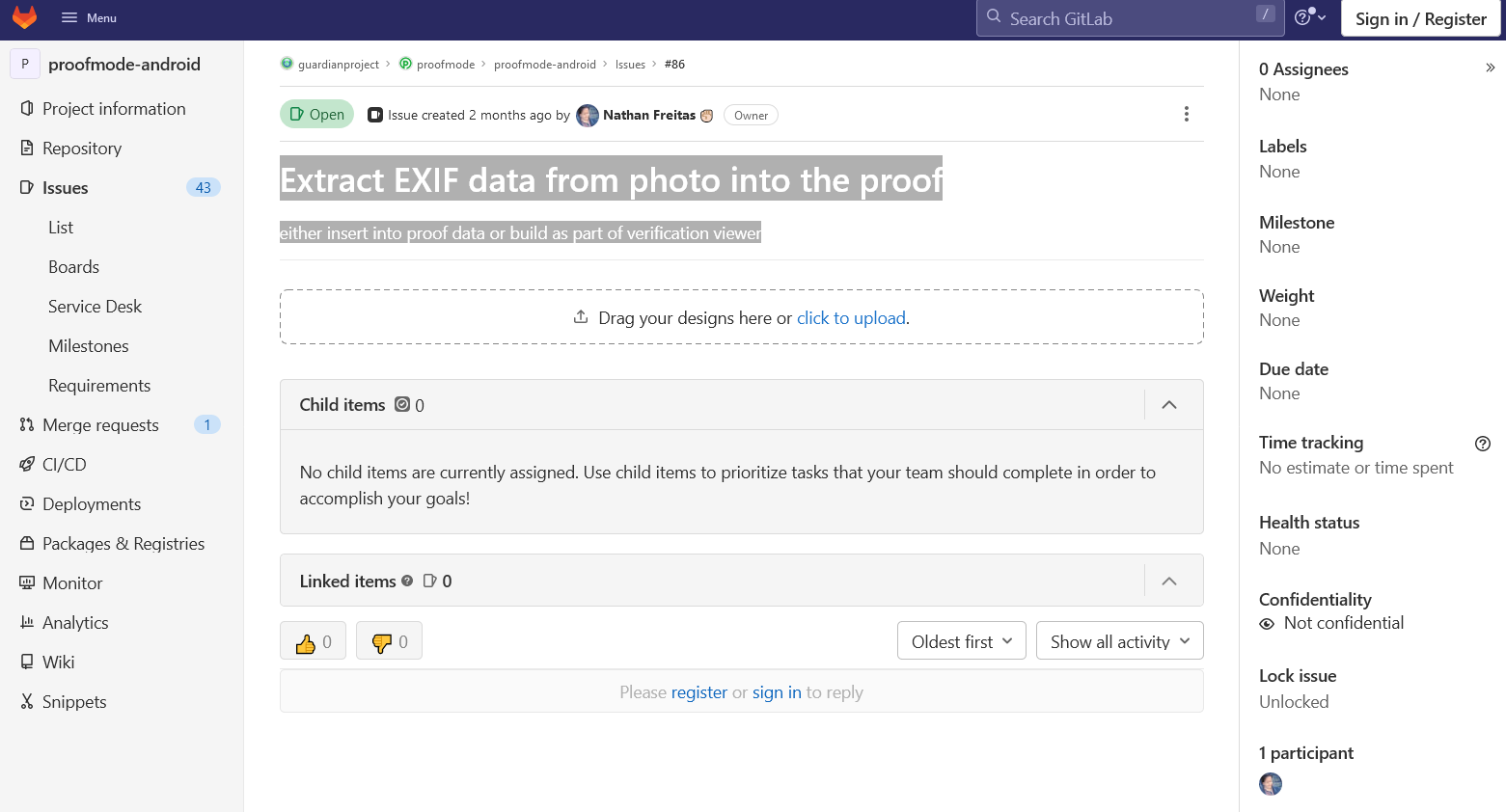
Task: Click the 'click to upload' link
Action: click(851, 318)
